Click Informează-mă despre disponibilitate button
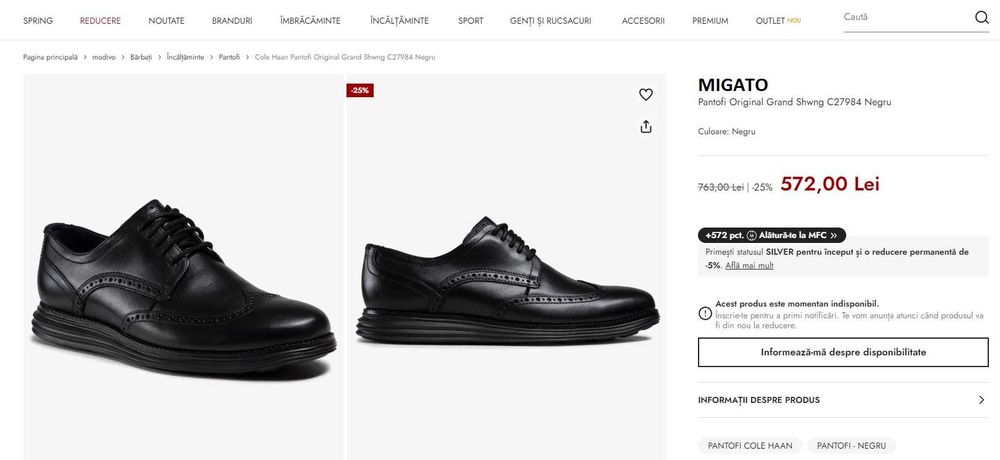Viewport: 1000px width, 460px height. click(x=843, y=352)
